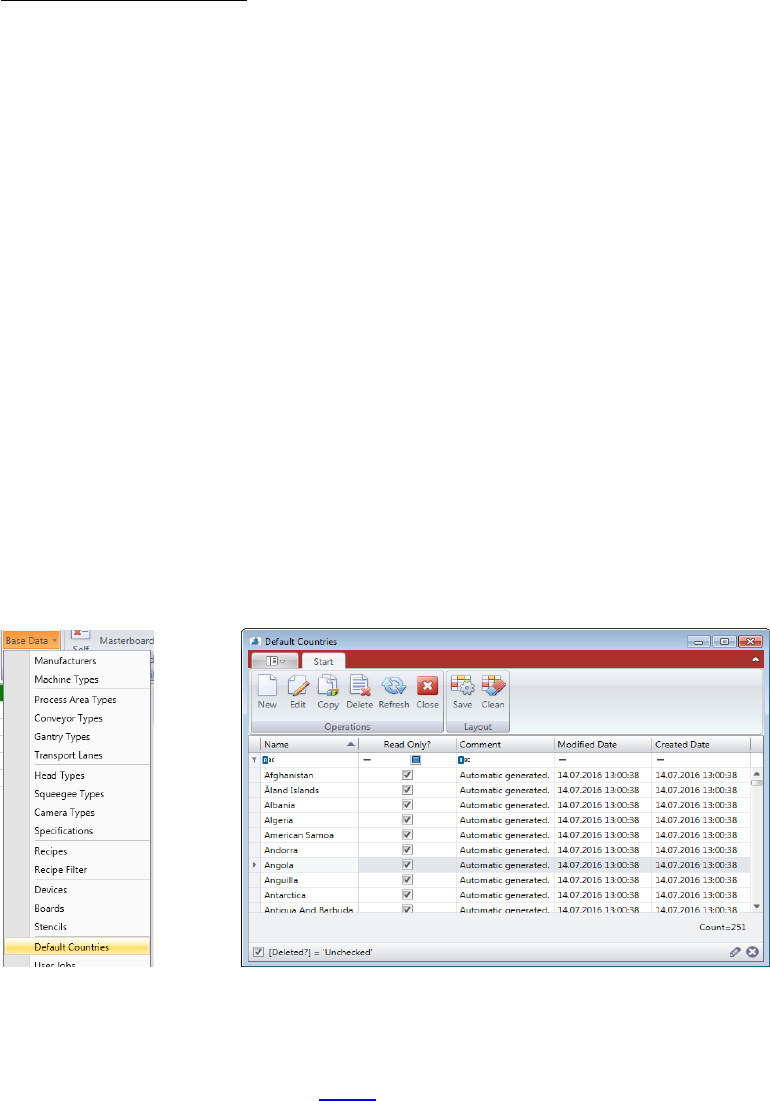Click the Save layout icon
Viewport: 770px width, 1101px height.
click(x=463, y=686)
